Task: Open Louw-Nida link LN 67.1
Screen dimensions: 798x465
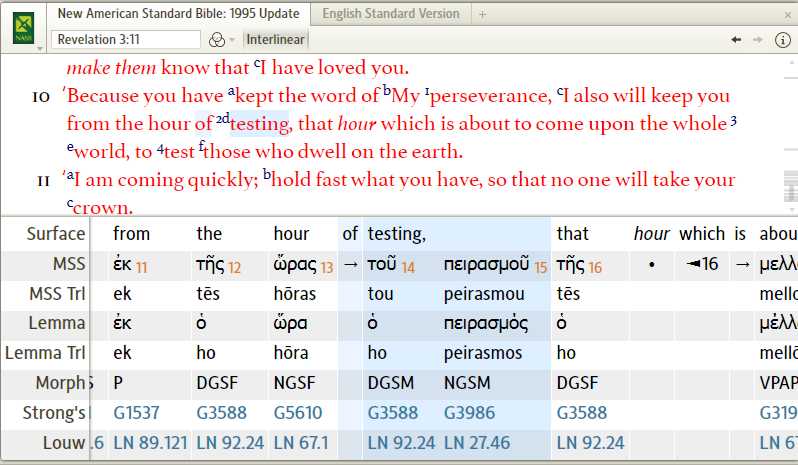Action: pyautogui.click(x=301, y=443)
